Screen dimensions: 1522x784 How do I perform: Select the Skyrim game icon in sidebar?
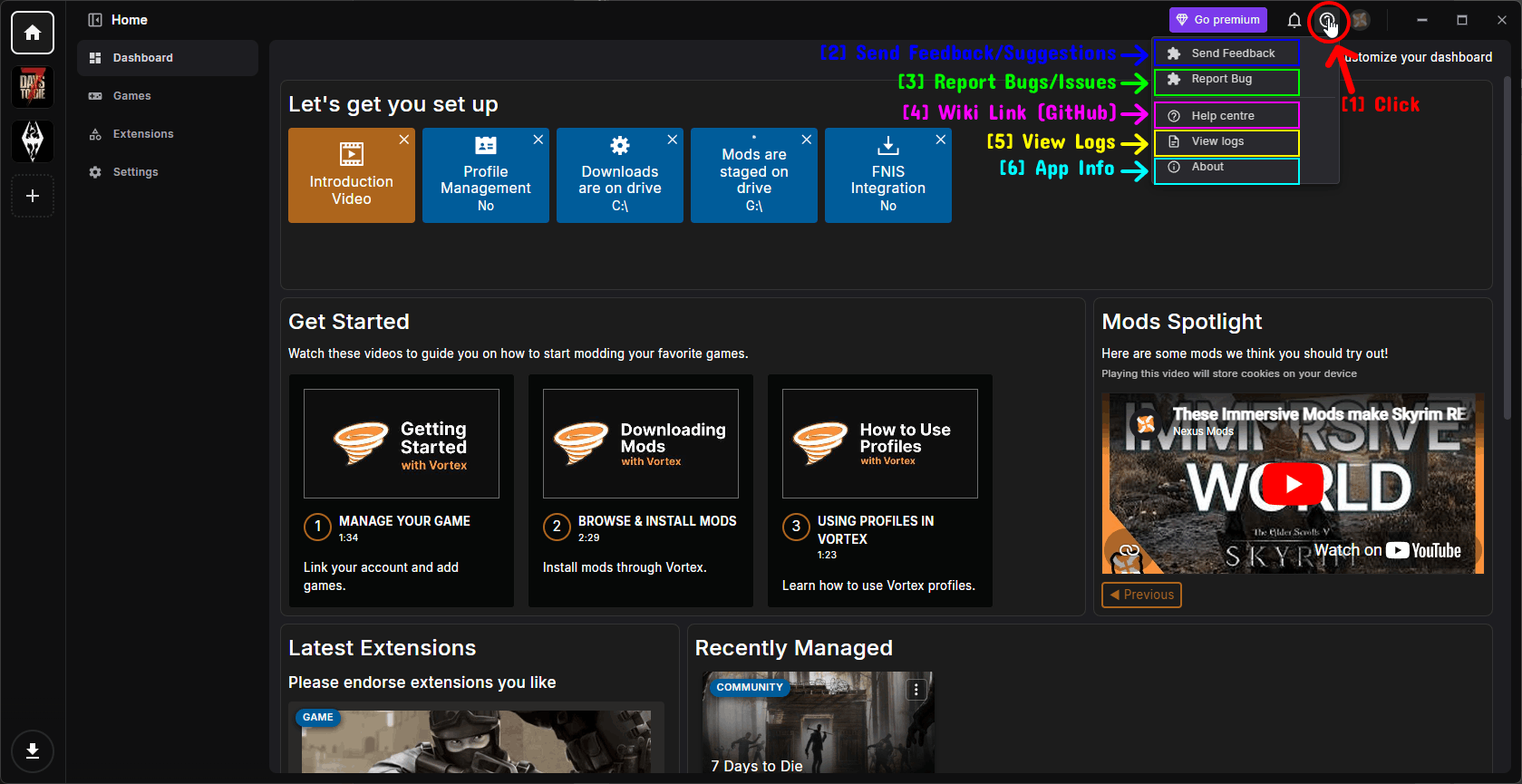(33, 141)
